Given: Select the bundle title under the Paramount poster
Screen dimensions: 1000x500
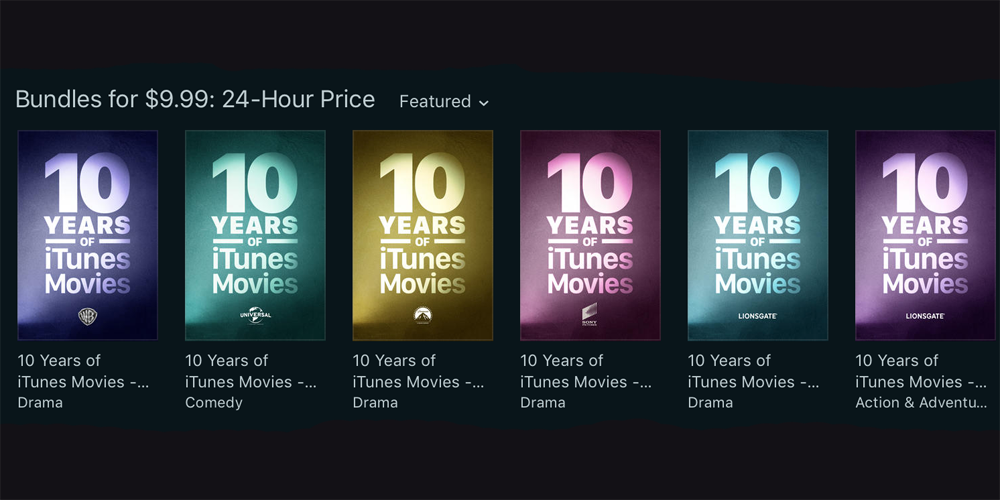Looking at the screenshot, I should coord(419,371).
